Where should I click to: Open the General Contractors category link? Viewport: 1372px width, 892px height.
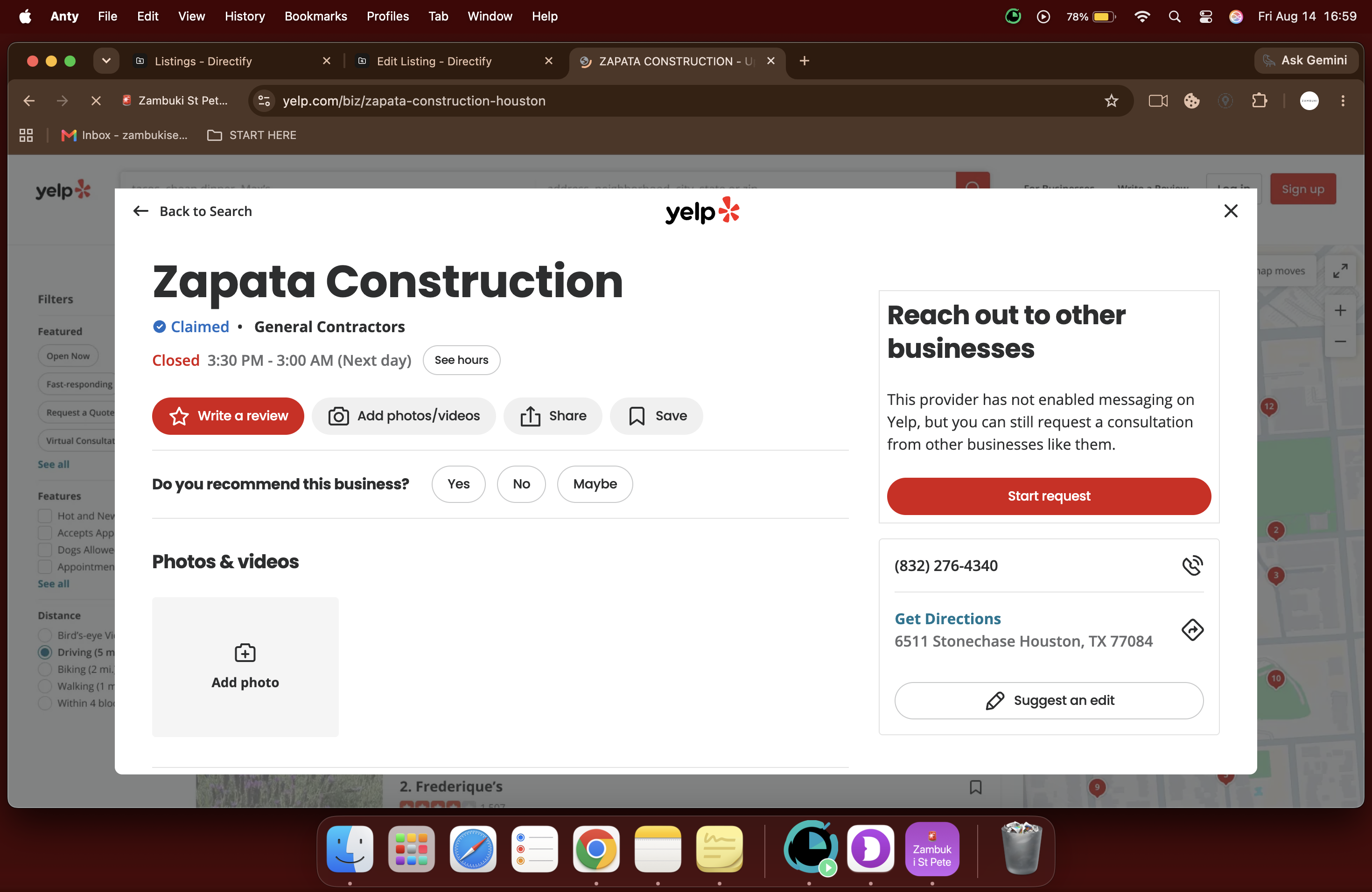point(329,327)
